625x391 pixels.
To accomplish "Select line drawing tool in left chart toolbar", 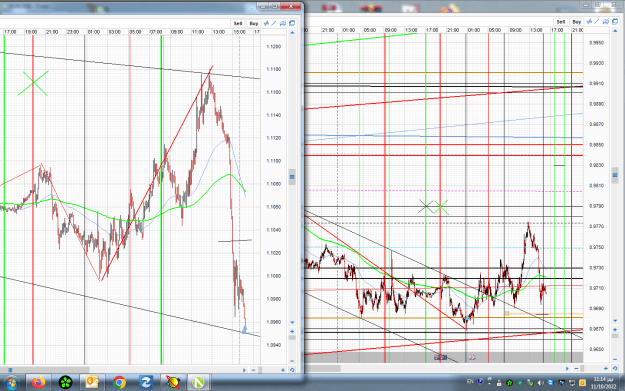I will (x=274, y=24).
